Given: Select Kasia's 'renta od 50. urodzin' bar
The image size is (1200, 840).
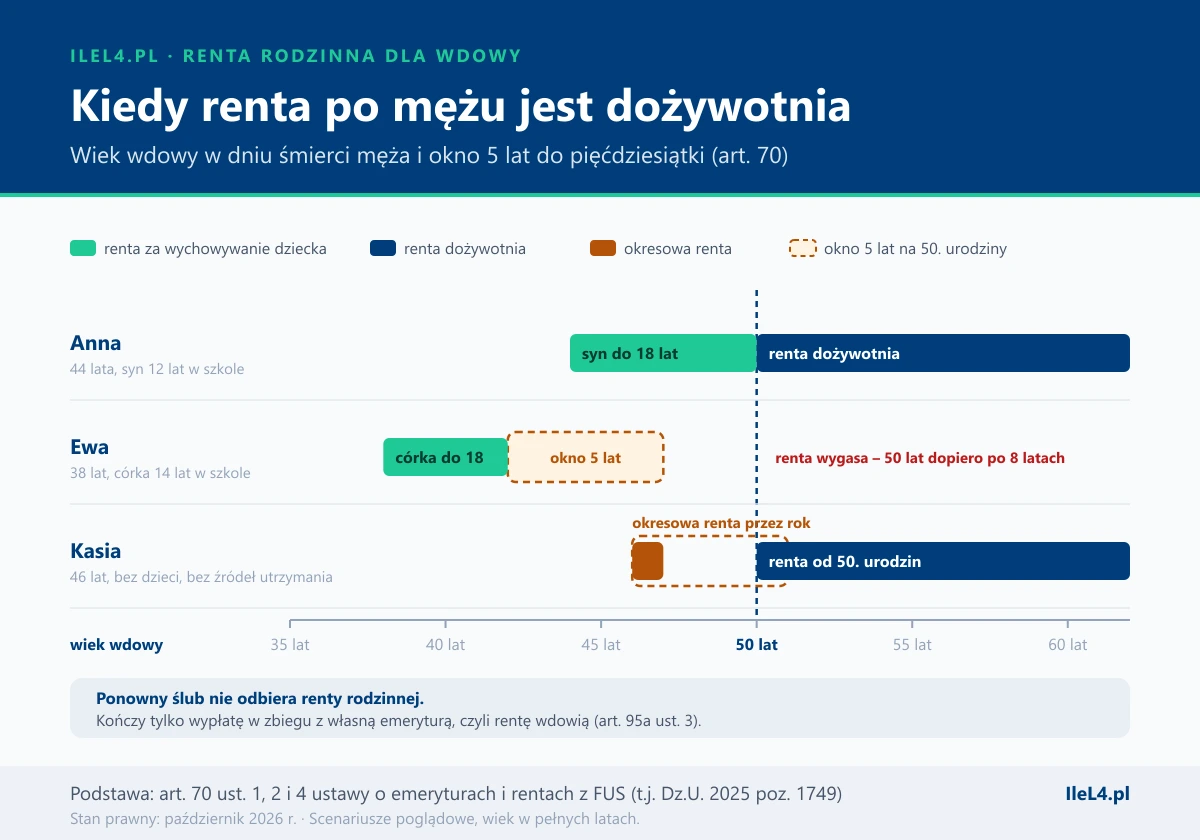Looking at the screenshot, I should [x=943, y=561].
